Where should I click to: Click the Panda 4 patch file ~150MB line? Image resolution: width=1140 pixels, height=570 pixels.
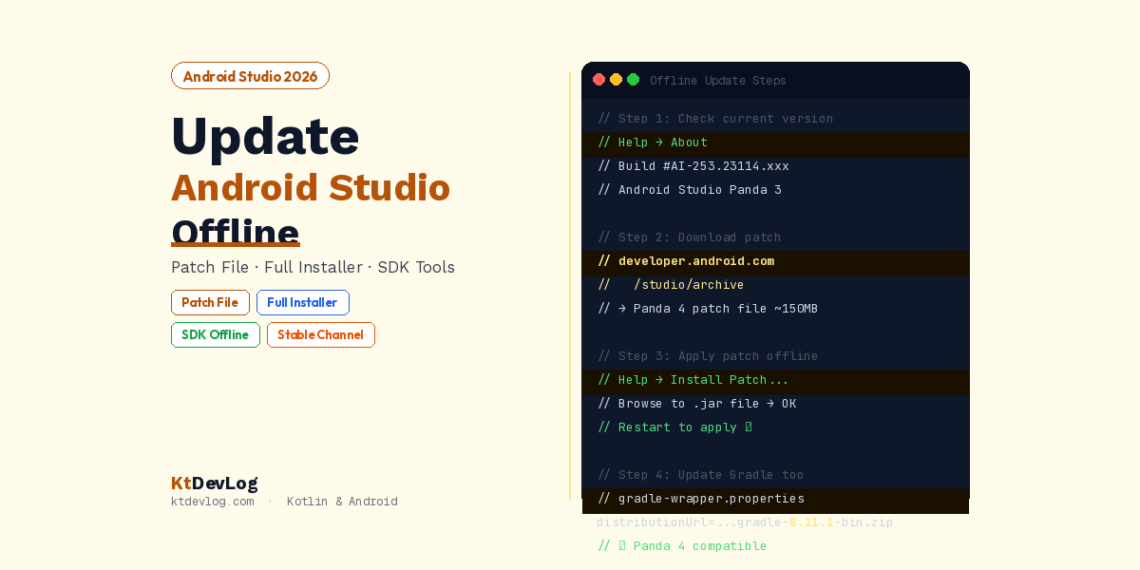pos(707,309)
